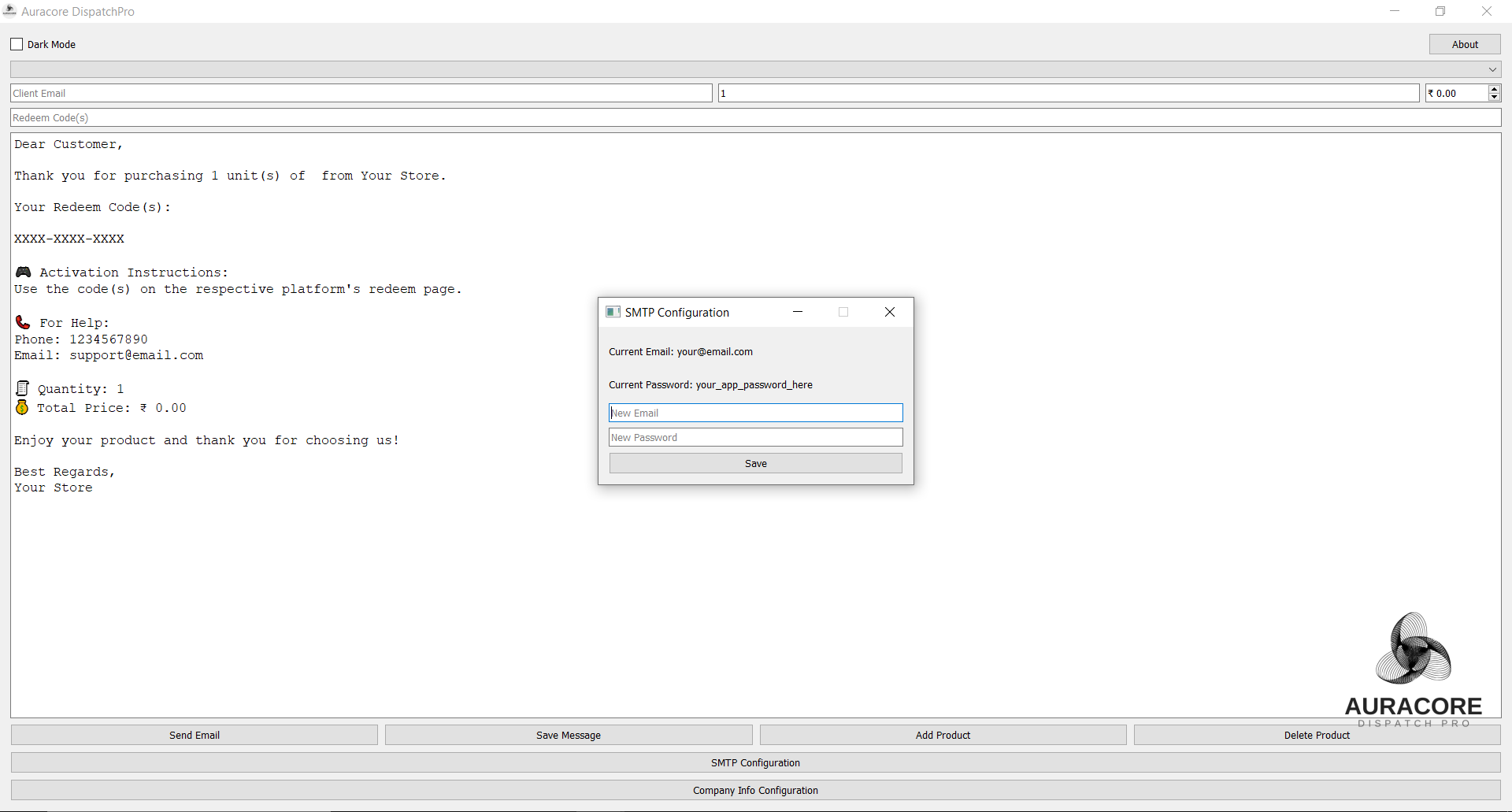Toggle the Dark Mode checkbox off
The height and width of the screenshot is (812, 1512).
[x=16, y=44]
